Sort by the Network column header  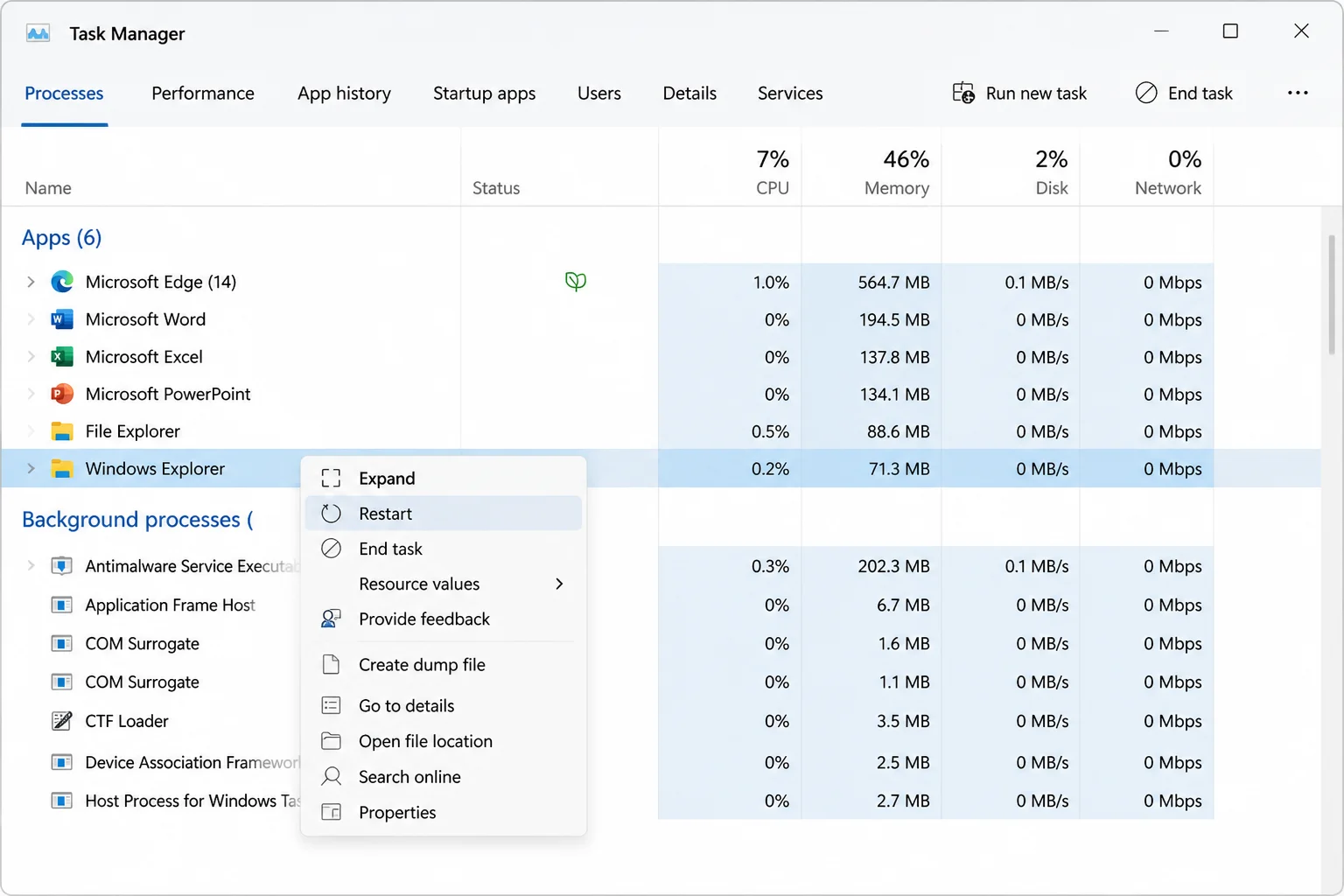(1147, 168)
